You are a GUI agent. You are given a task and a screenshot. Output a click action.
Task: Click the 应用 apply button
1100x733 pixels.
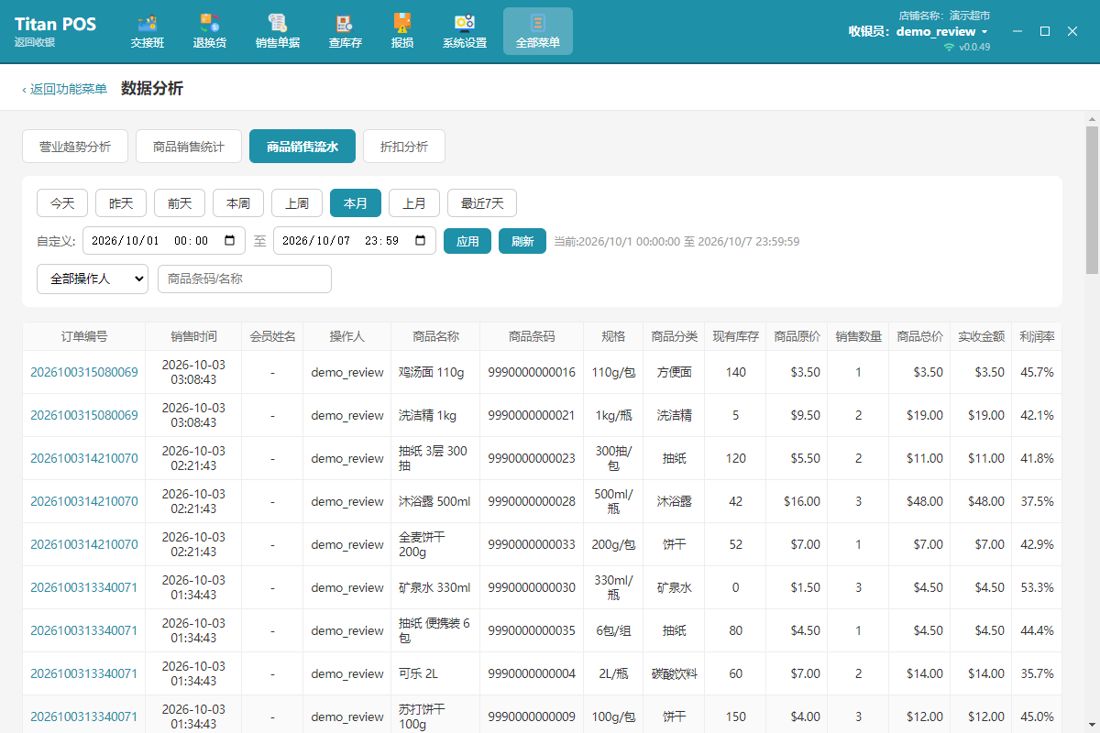[x=467, y=241]
